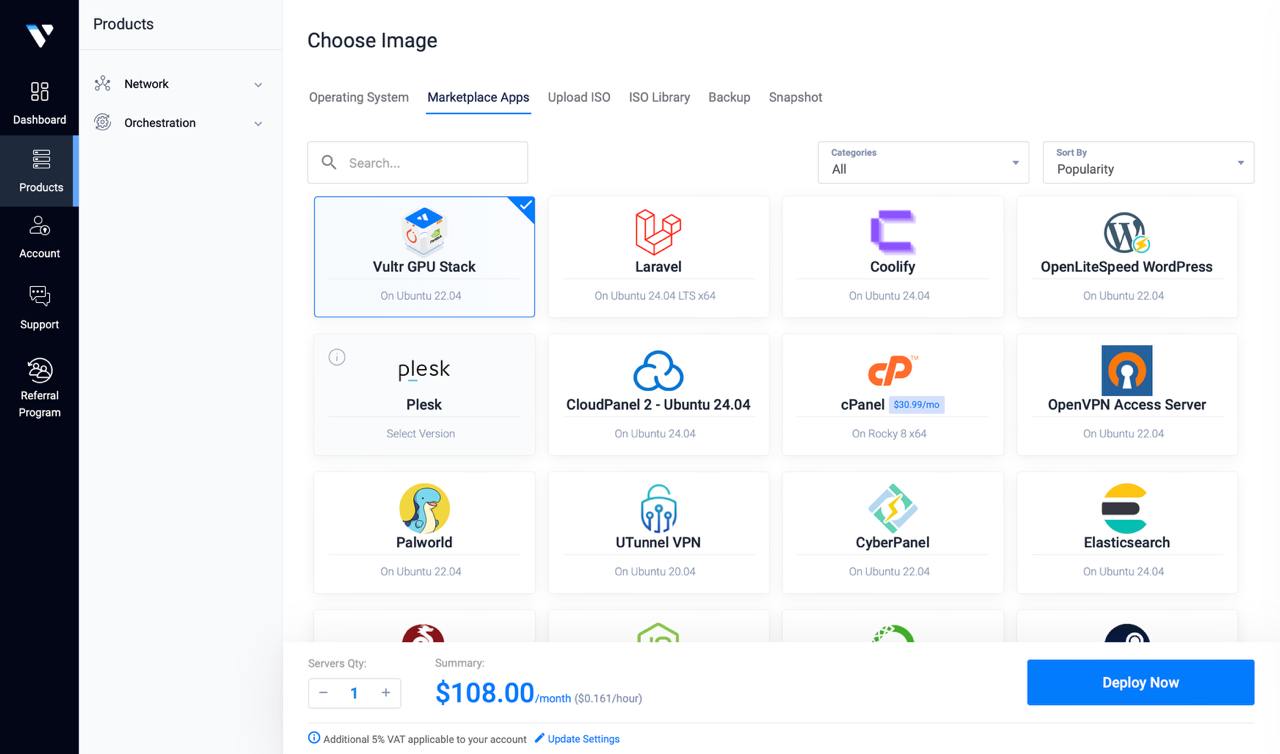This screenshot has height=754, width=1280.
Task: Select the CyberPanel app
Action: click(892, 533)
